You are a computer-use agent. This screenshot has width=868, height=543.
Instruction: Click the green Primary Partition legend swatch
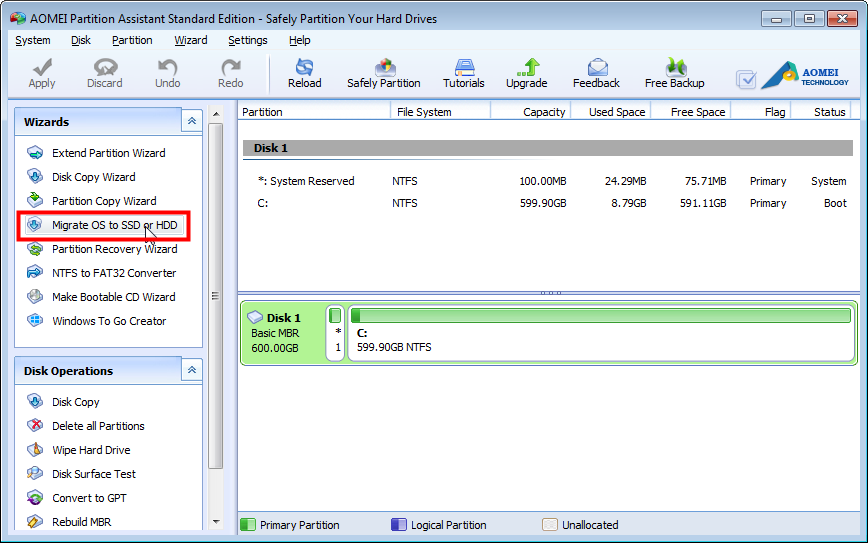pos(248,524)
